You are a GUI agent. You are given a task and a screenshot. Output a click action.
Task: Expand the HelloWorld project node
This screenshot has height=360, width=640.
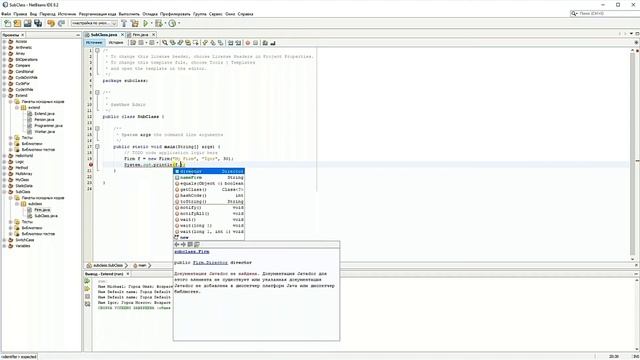[4, 156]
